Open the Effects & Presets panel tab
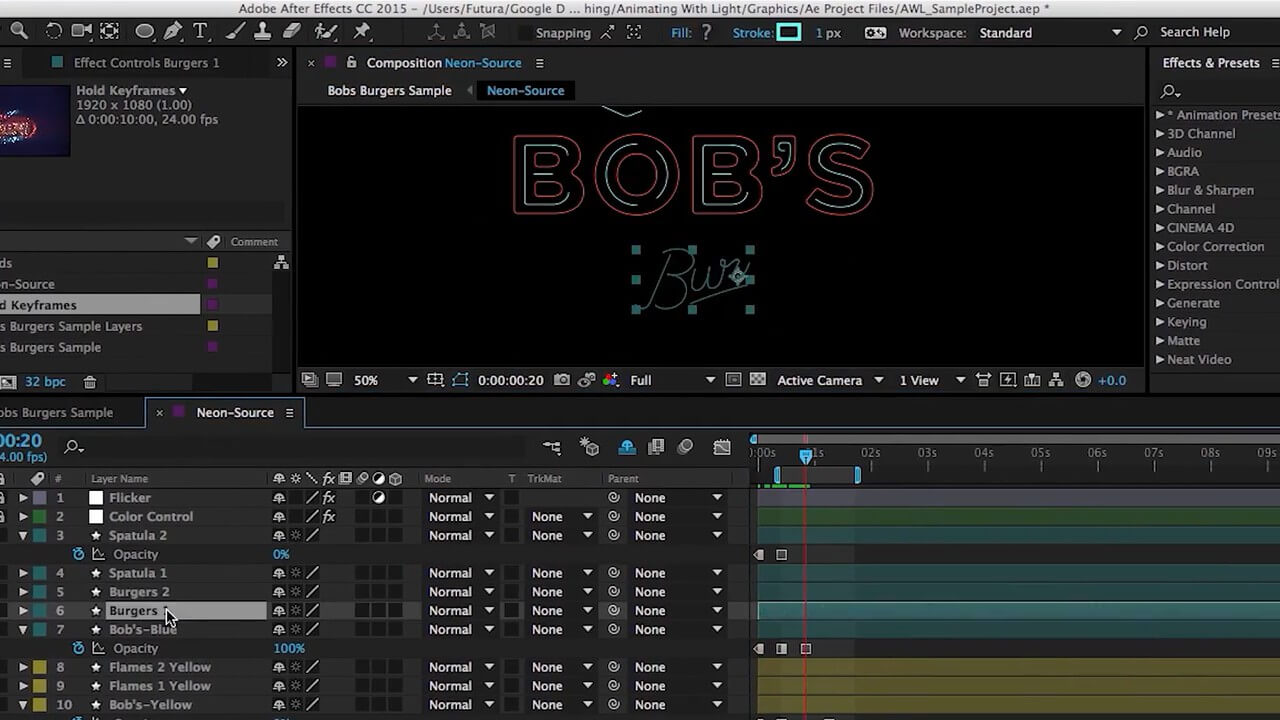This screenshot has height=720, width=1280. [1210, 63]
